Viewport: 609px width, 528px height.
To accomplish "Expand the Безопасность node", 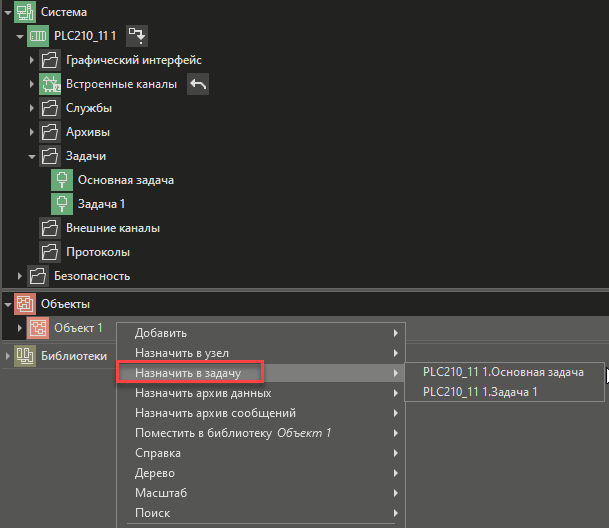I will (x=20, y=276).
